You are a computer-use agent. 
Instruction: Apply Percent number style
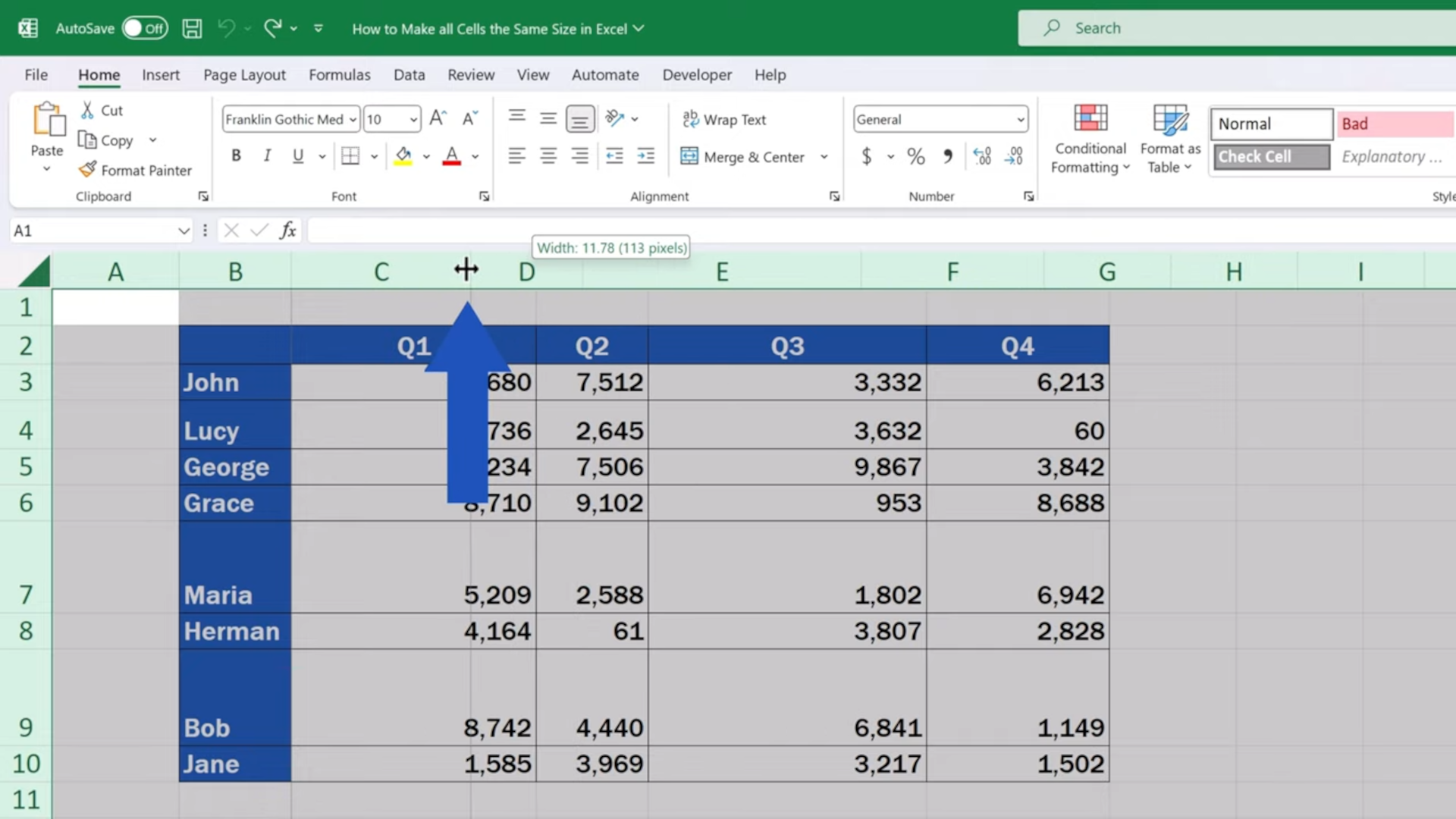915,156
